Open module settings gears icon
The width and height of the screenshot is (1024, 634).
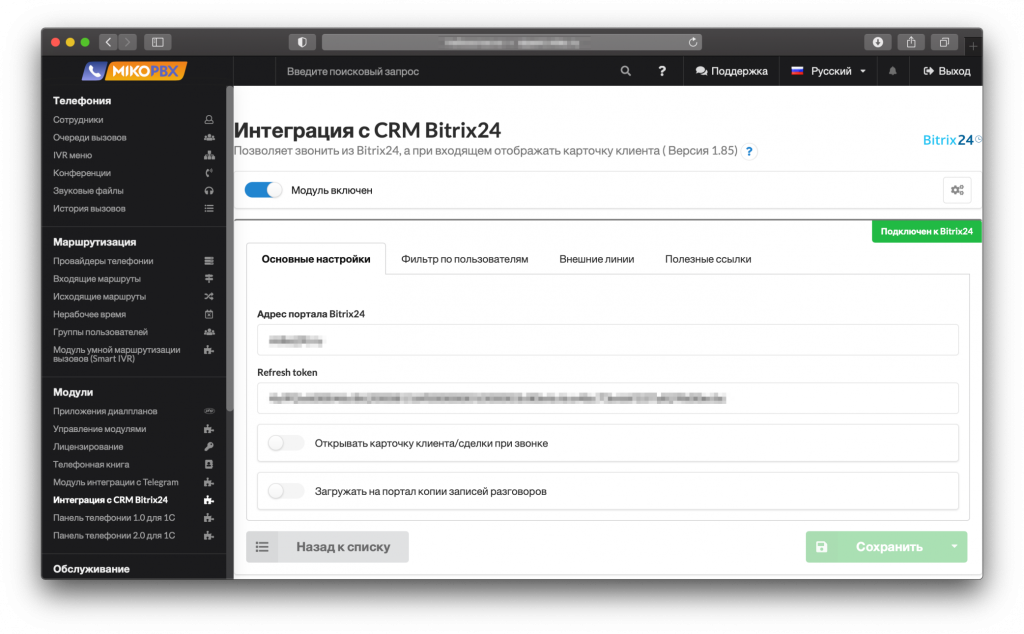coord(957,190)
